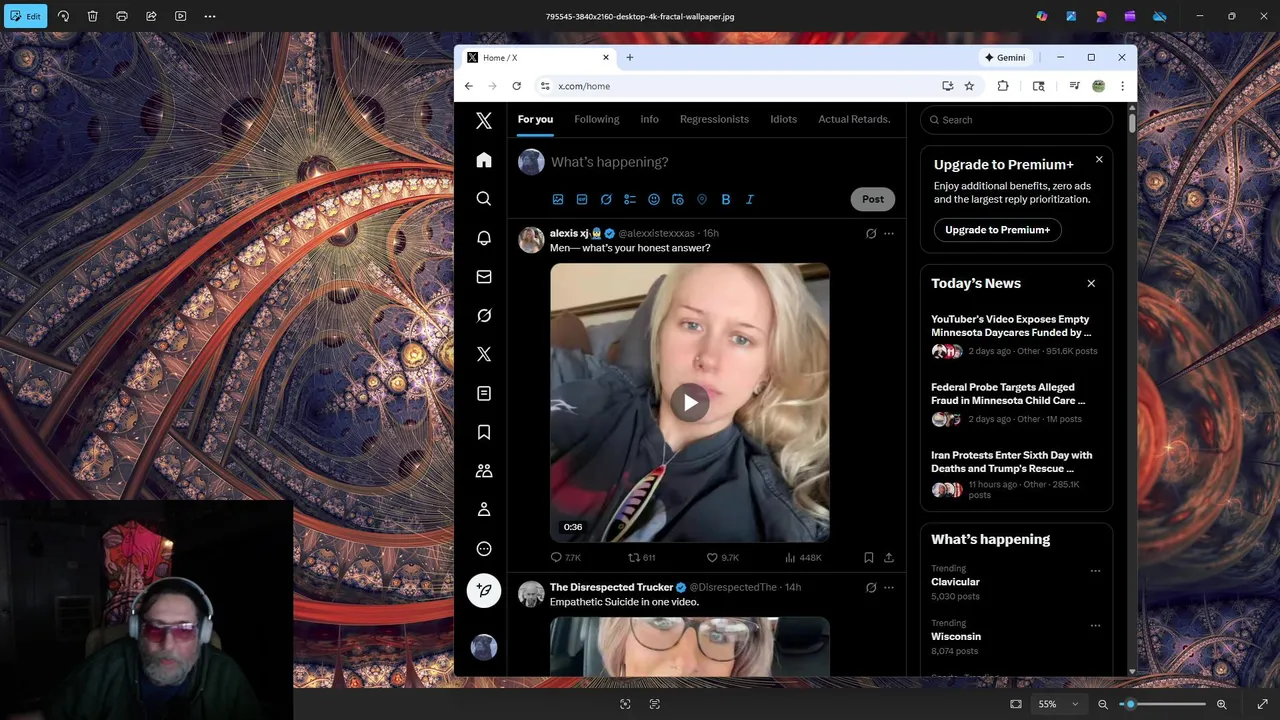This screenshot has width=1280, height=720.
Task: Reload the x.com page
Action: tap(516, 86)
